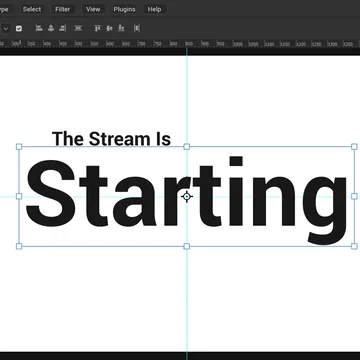
Task: Click the 800 mark on horizontal ruler
Action: coord(174,44)
